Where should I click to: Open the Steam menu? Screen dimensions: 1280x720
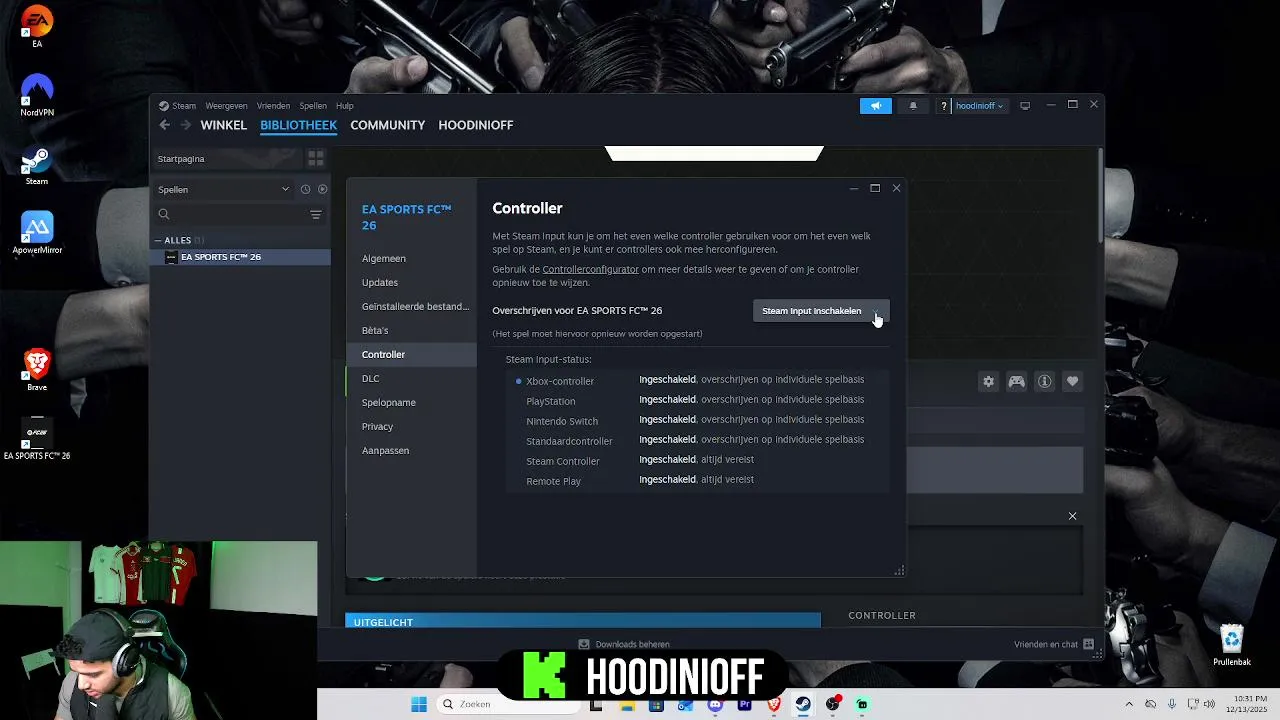[x=184, y=106]
